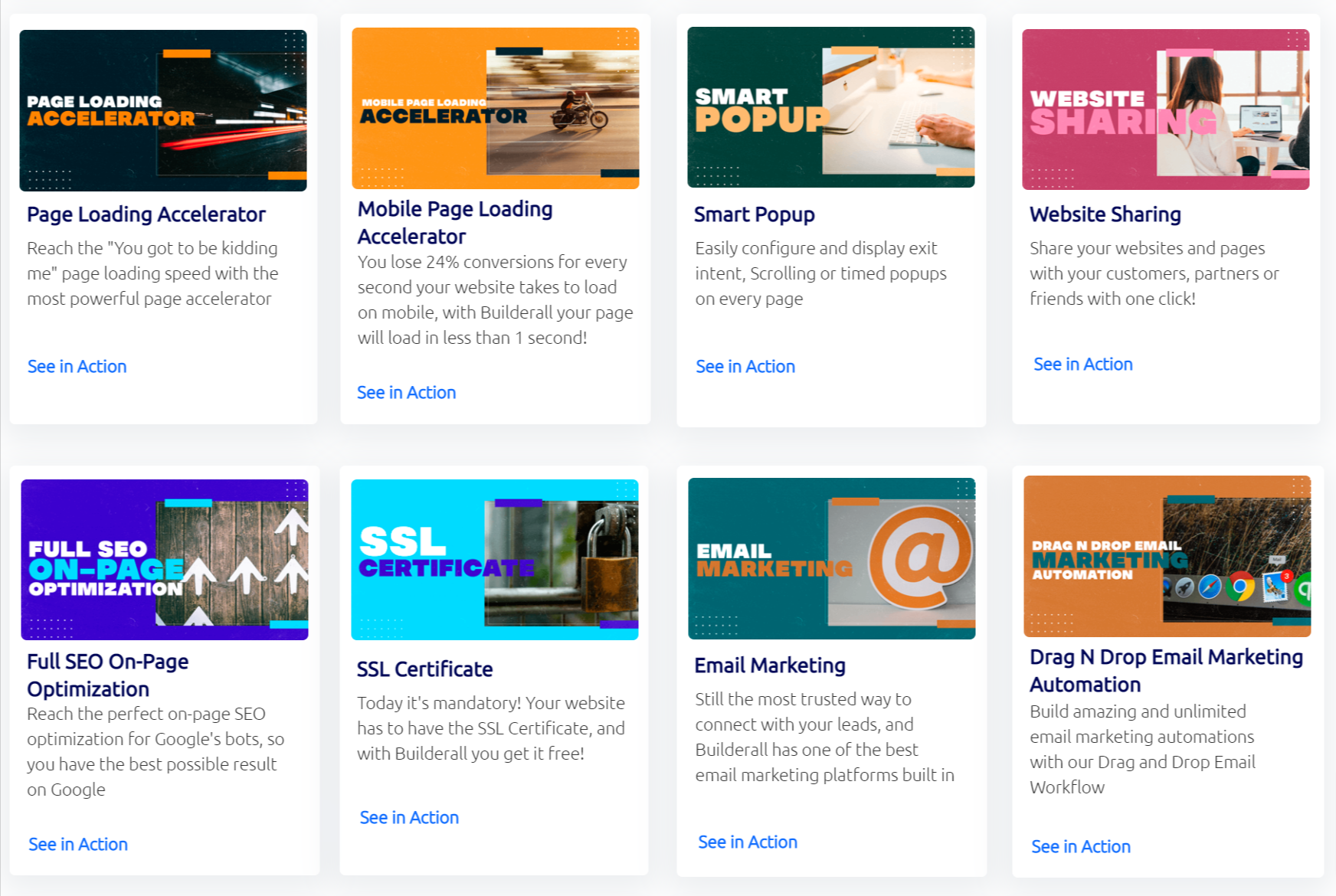Click the description 'Today it's mandatory! Your website'
Image resolution: width=1336 pixels, height=896 pixels.
[x=491, y=728]
